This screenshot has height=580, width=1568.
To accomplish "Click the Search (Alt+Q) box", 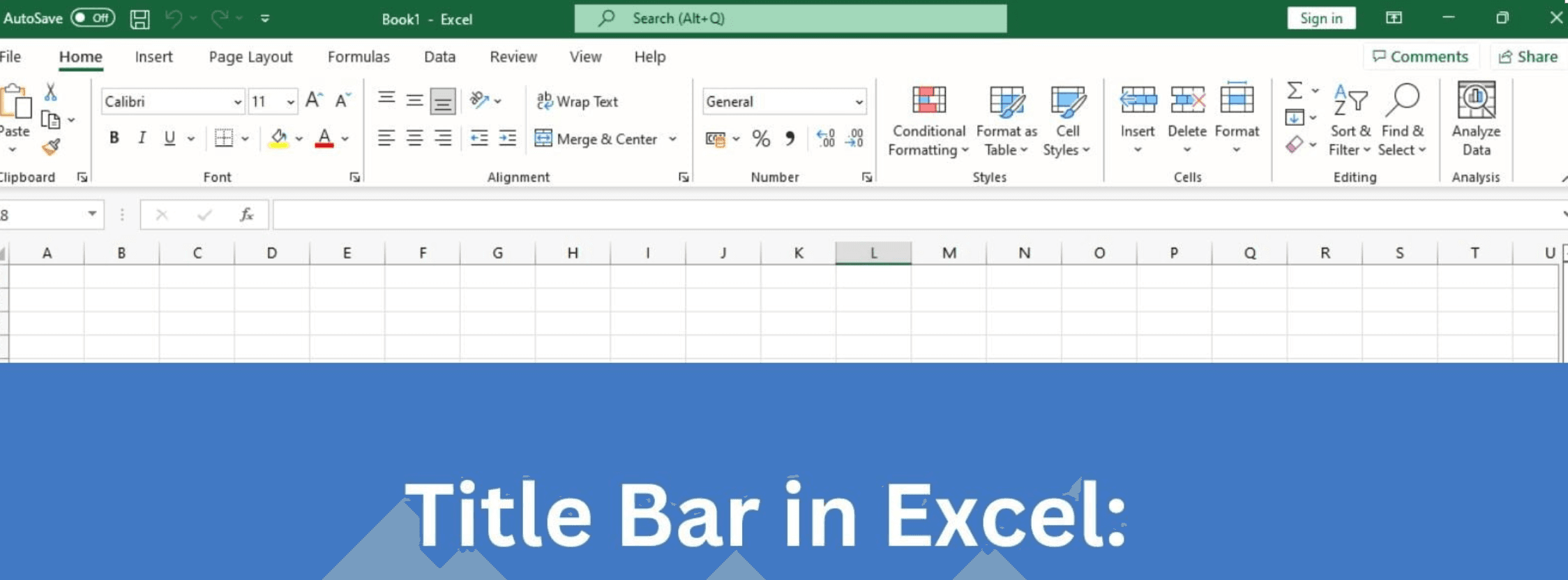I will [x=790, y=19].
